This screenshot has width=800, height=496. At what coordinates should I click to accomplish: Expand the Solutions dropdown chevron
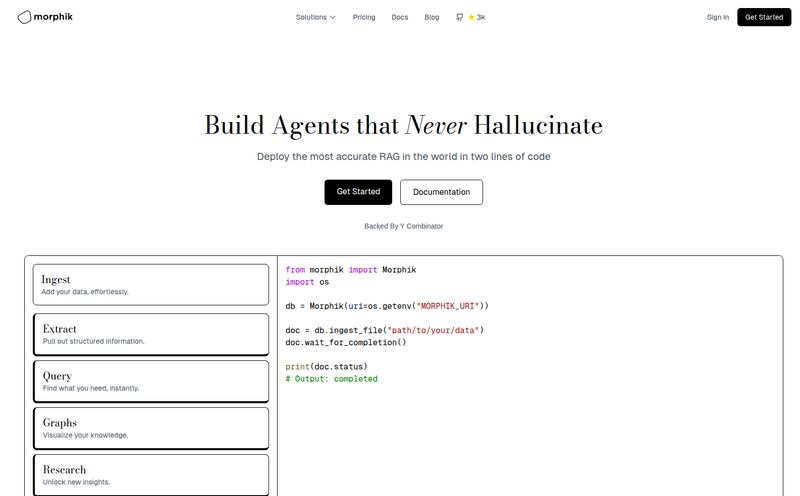[x=333, y=17]
